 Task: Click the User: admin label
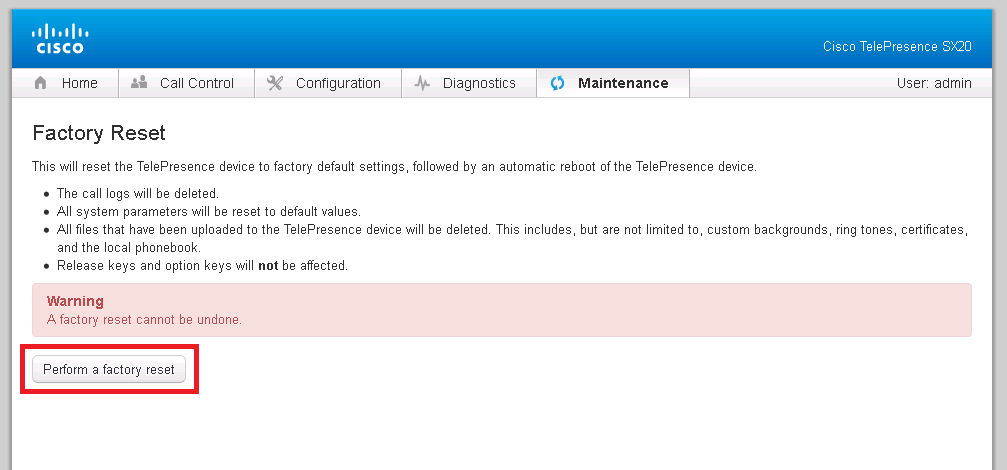coord(934,83)
